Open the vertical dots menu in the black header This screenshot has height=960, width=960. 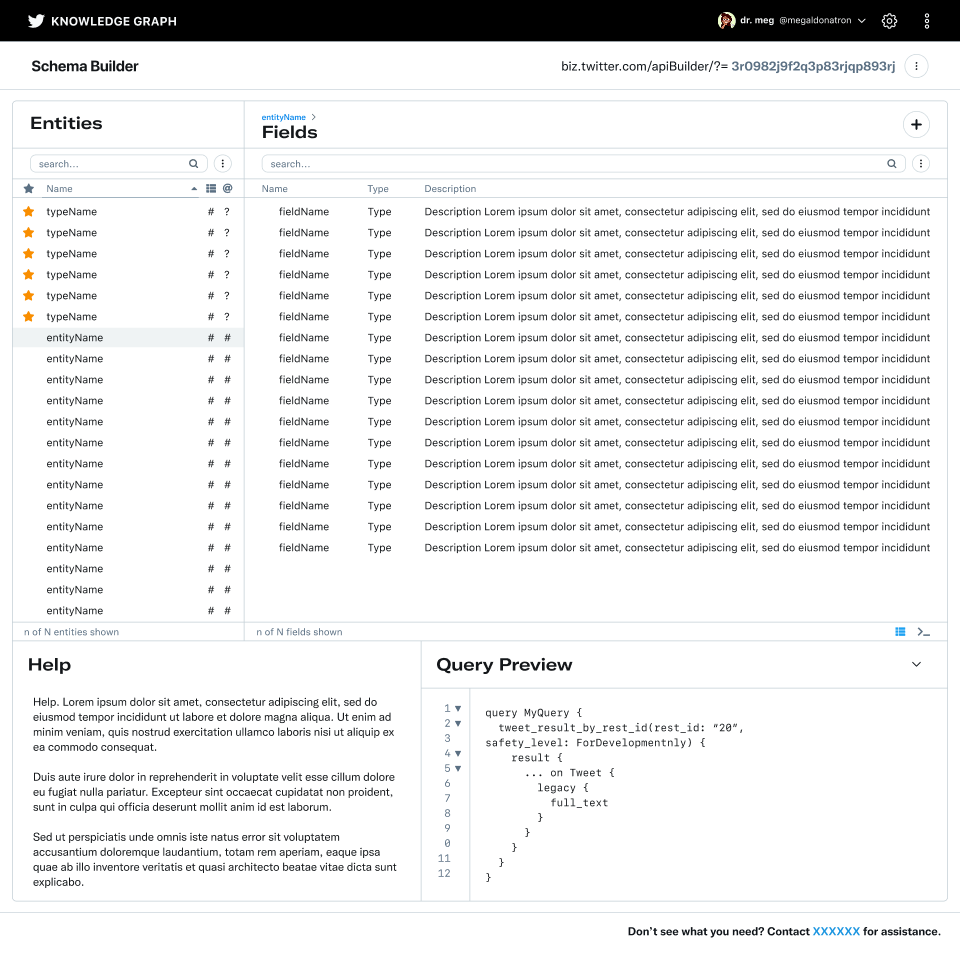point(927,20)
